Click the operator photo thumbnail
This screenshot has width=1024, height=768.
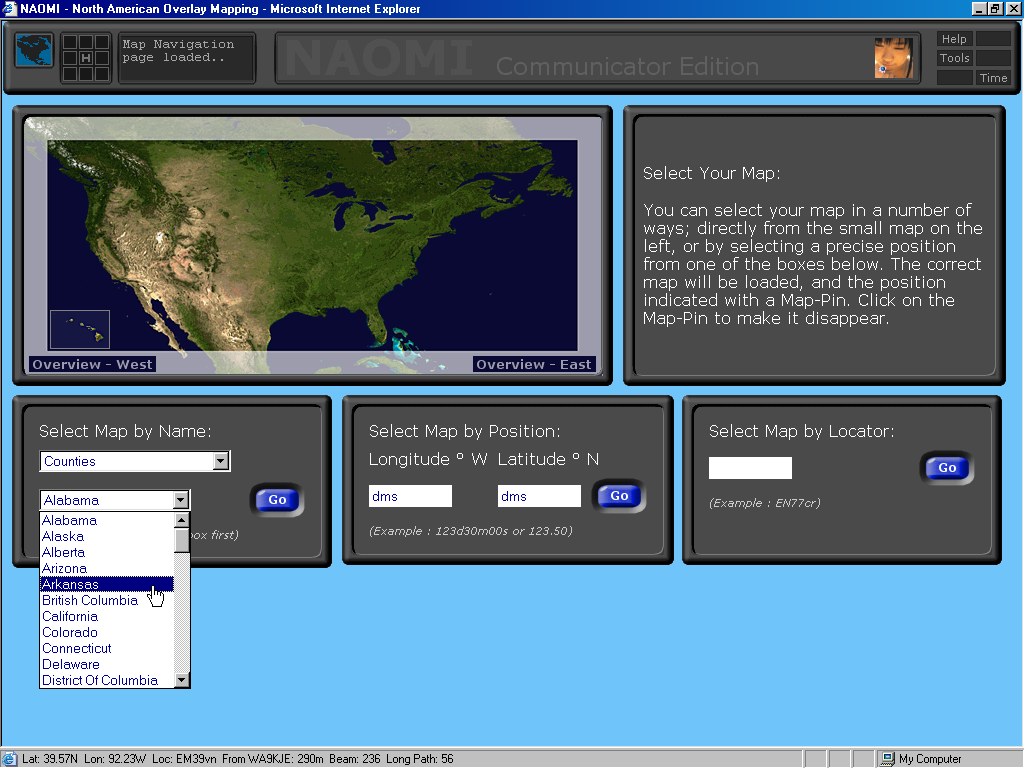pos(893,57)
